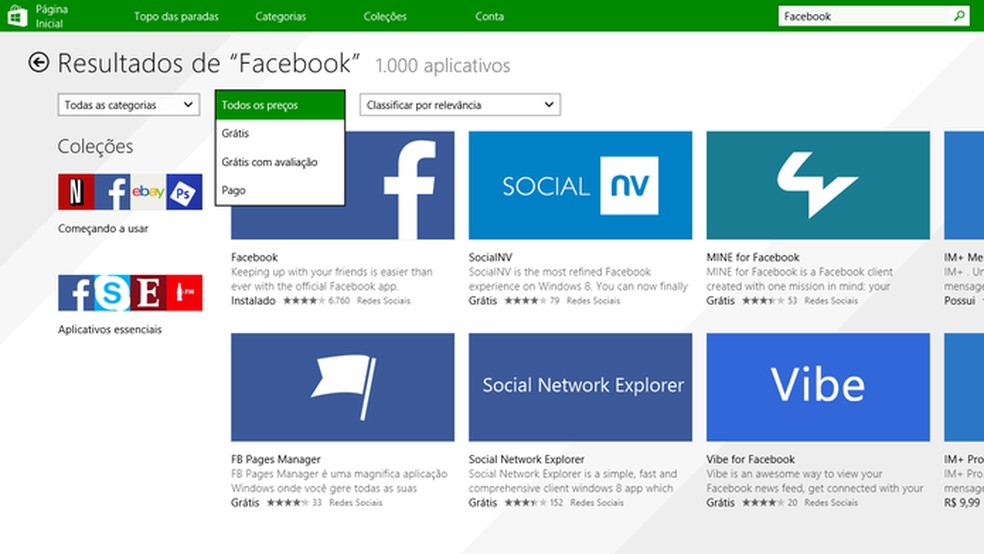
Task: Open the Netflix icon in Começando a usar
Action: [x=76, y=192]
